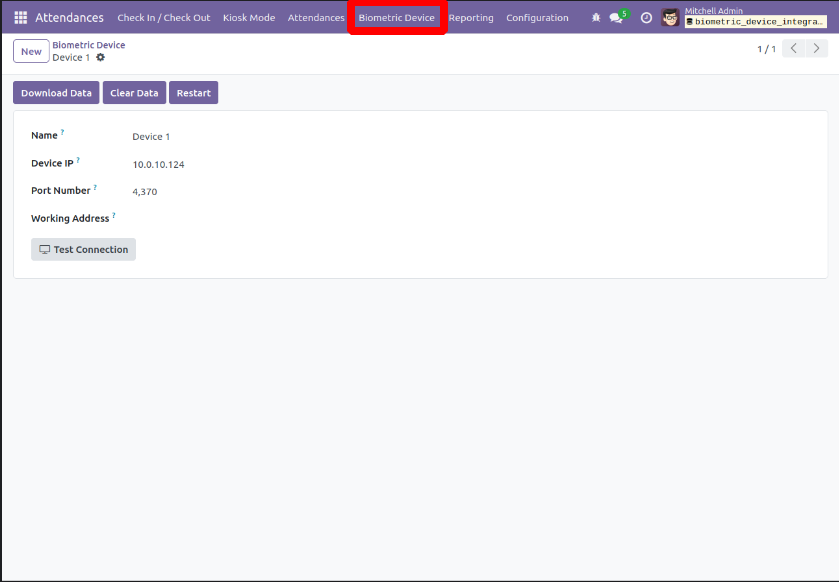
Task: Click the Device IP help tooltip mark
Action: (78, 159)
